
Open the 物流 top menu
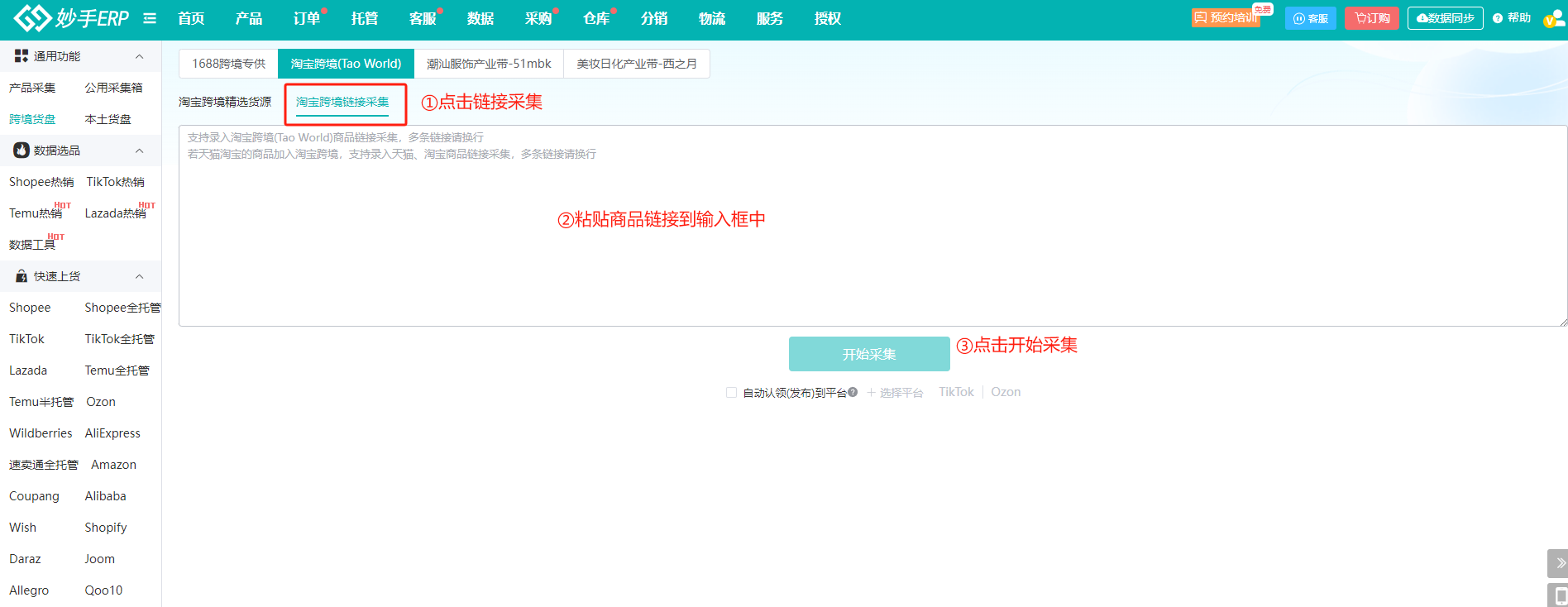coord(712,18)
